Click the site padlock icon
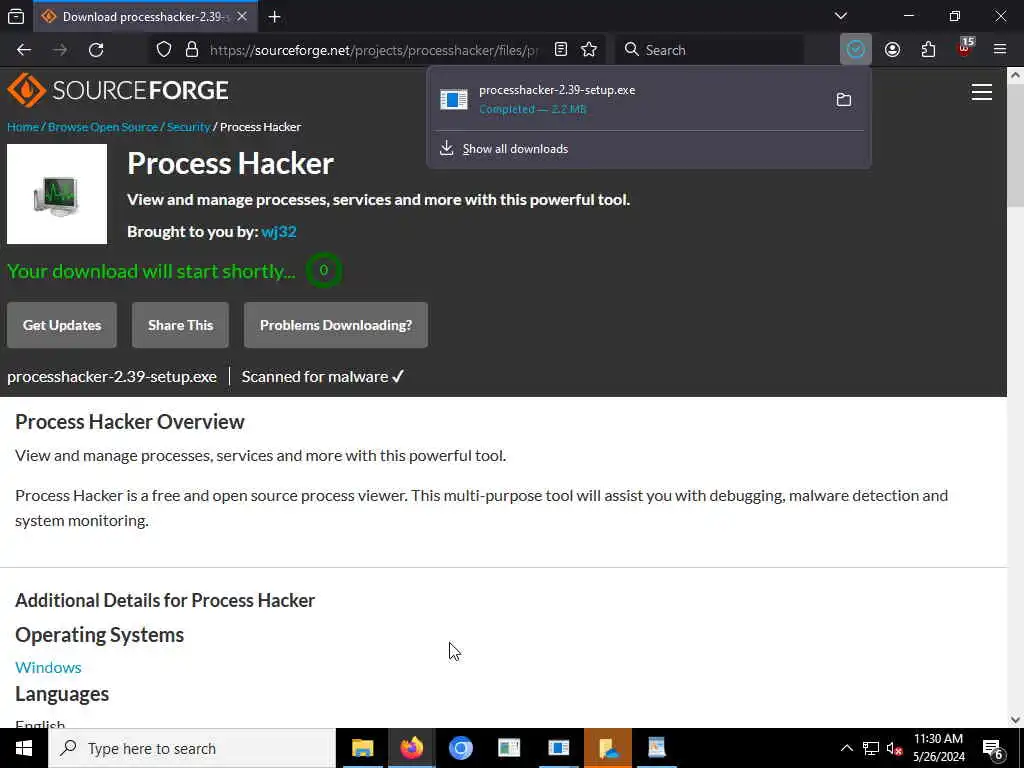1024x768 pixels. click(191, 50)
